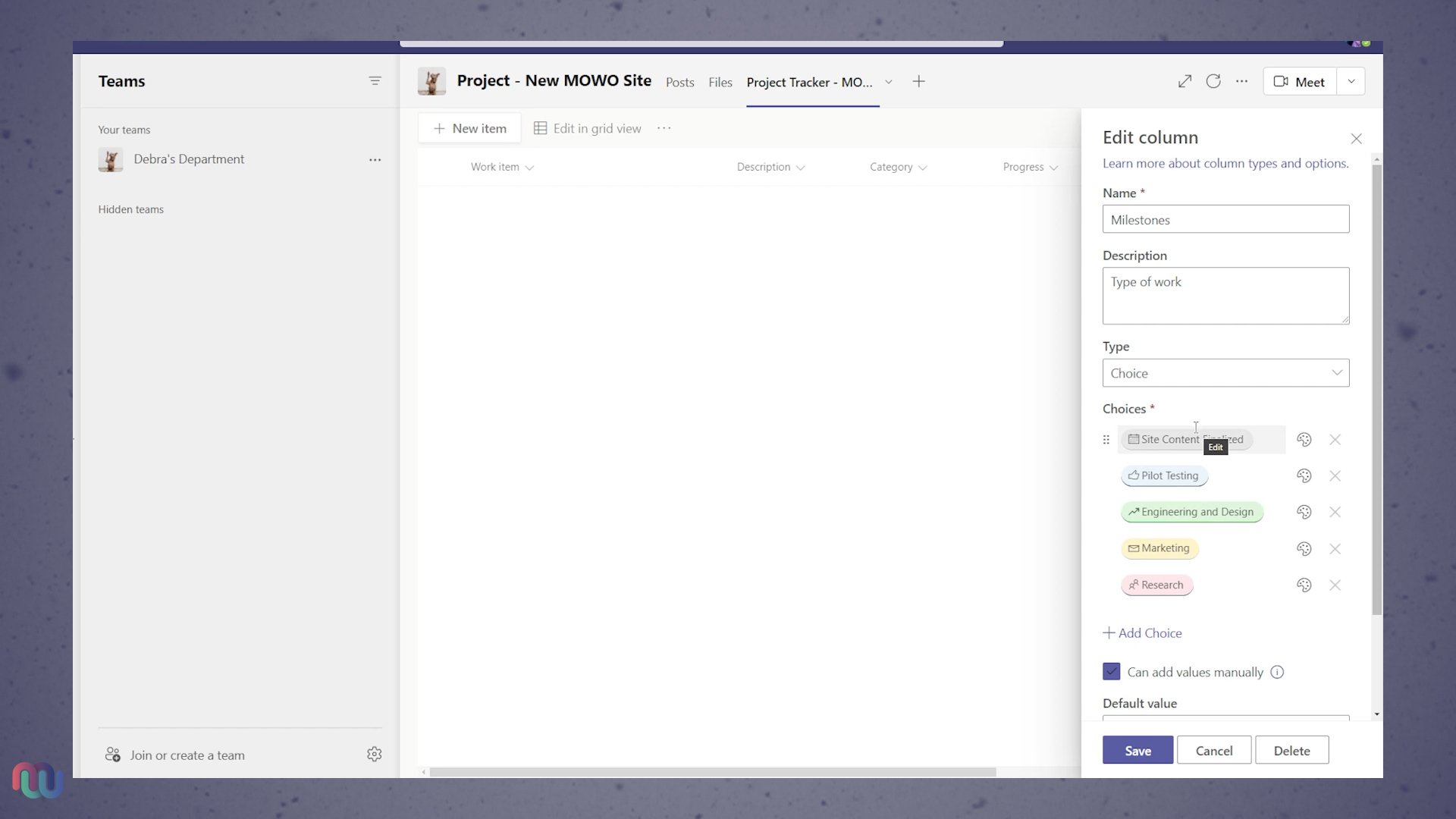Image resolution: width=1456 pixels, height=819 pixels.
Task: Click the color/emoji icon next to Engineering and Design
Action: coord(1304,511)
